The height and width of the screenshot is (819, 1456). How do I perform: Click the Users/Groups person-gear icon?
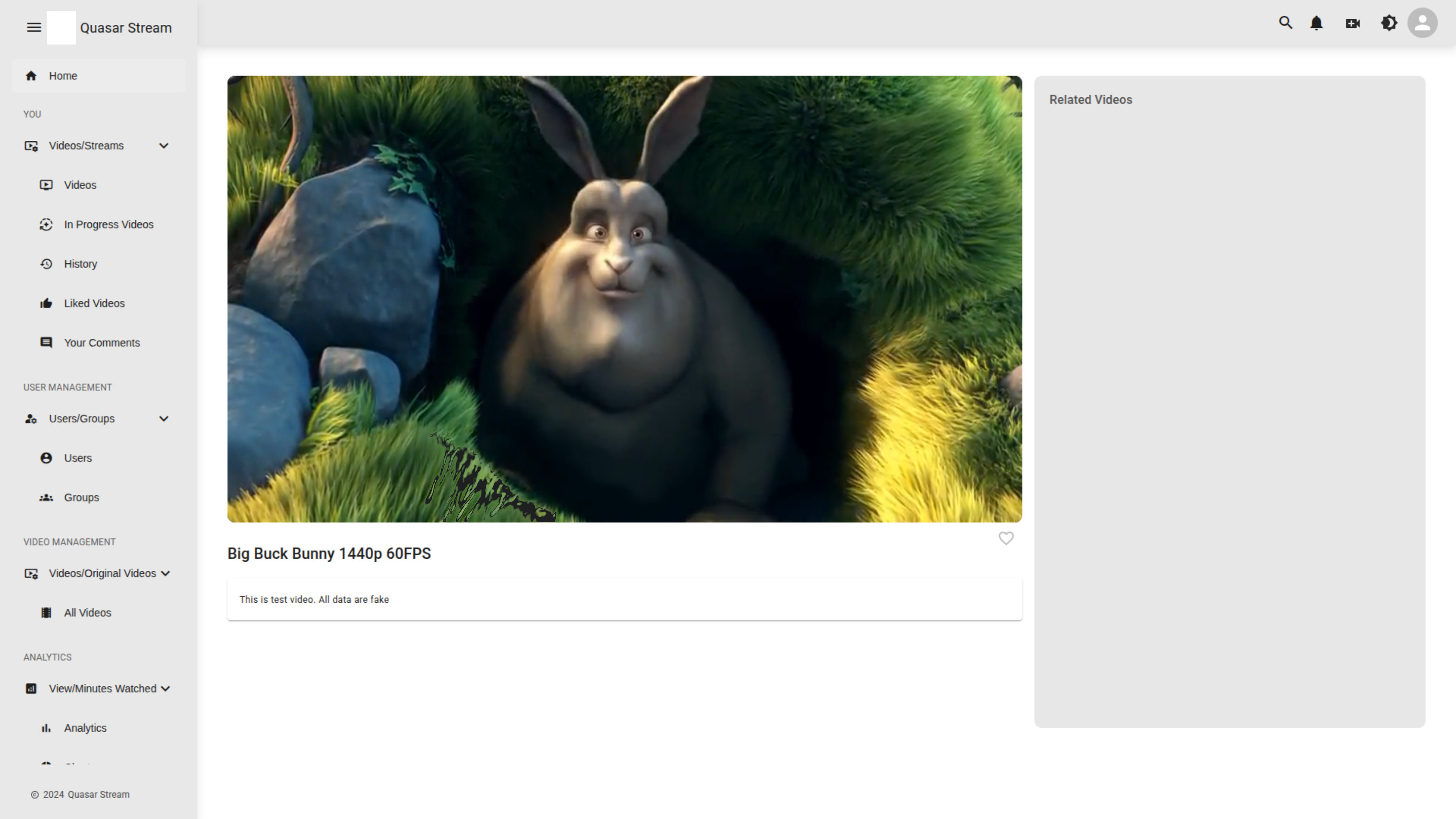(31, 419)
